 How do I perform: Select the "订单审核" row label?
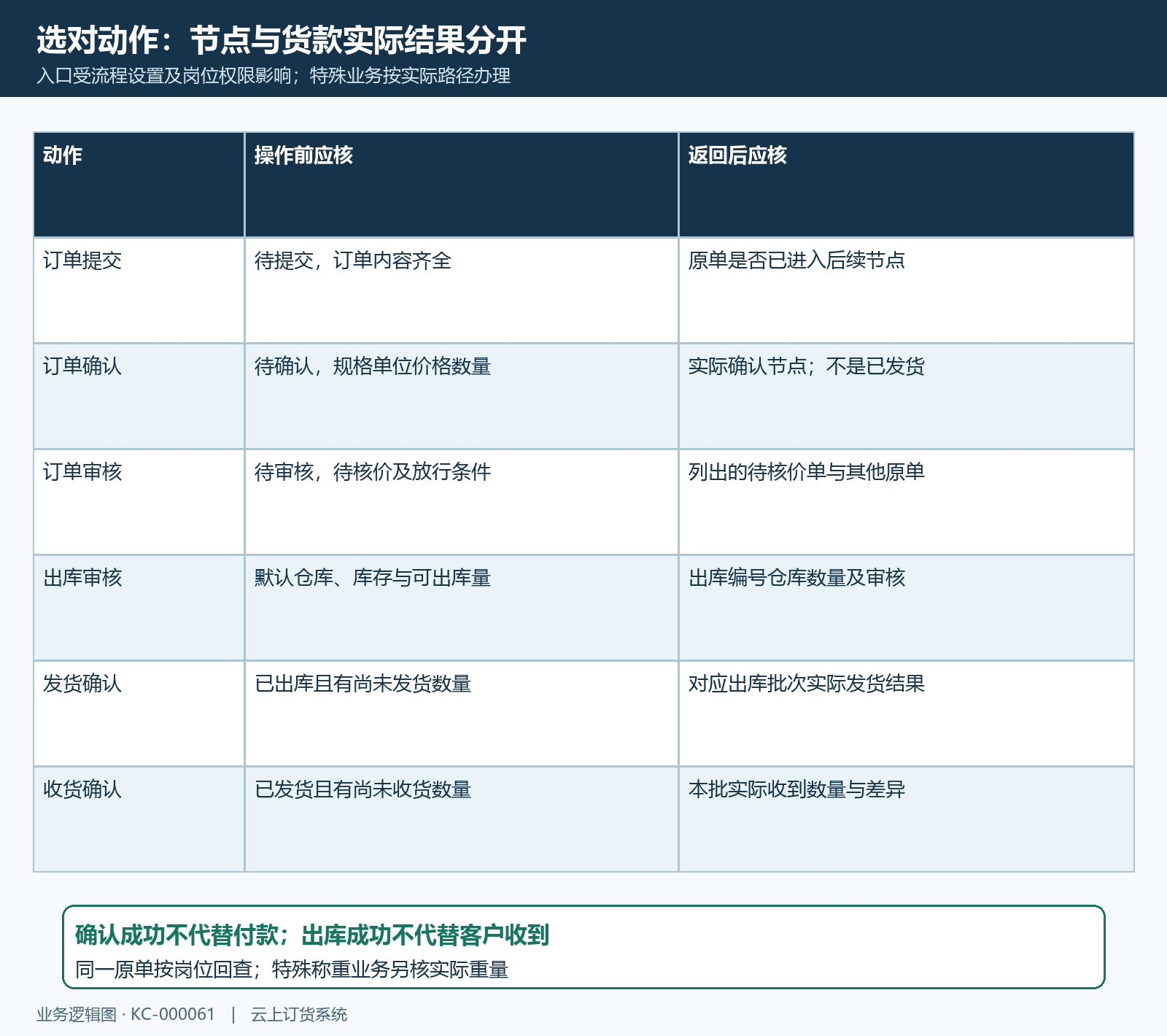[x=82, y=472]
